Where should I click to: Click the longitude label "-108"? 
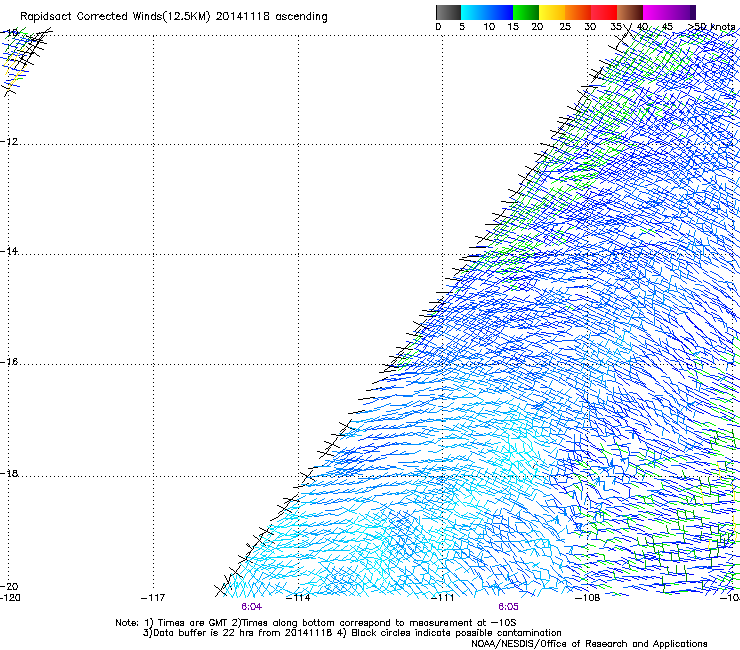point(588,598)
